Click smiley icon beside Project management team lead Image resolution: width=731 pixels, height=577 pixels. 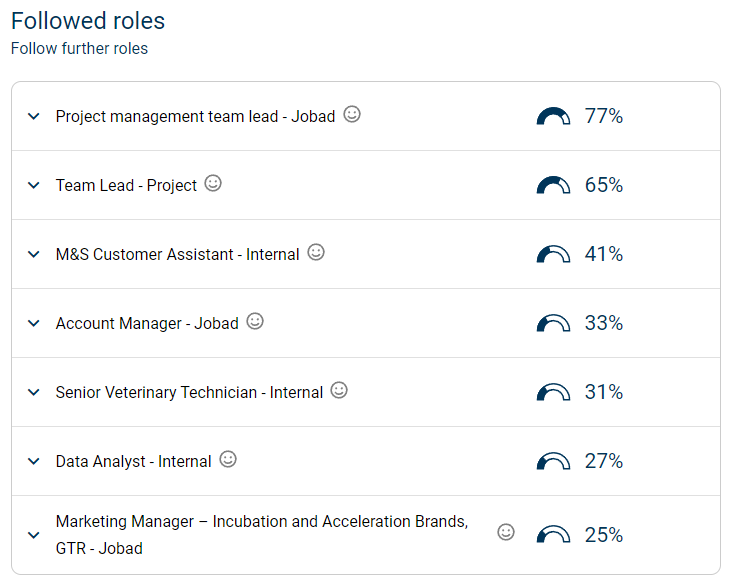click(x=352, y=115)
